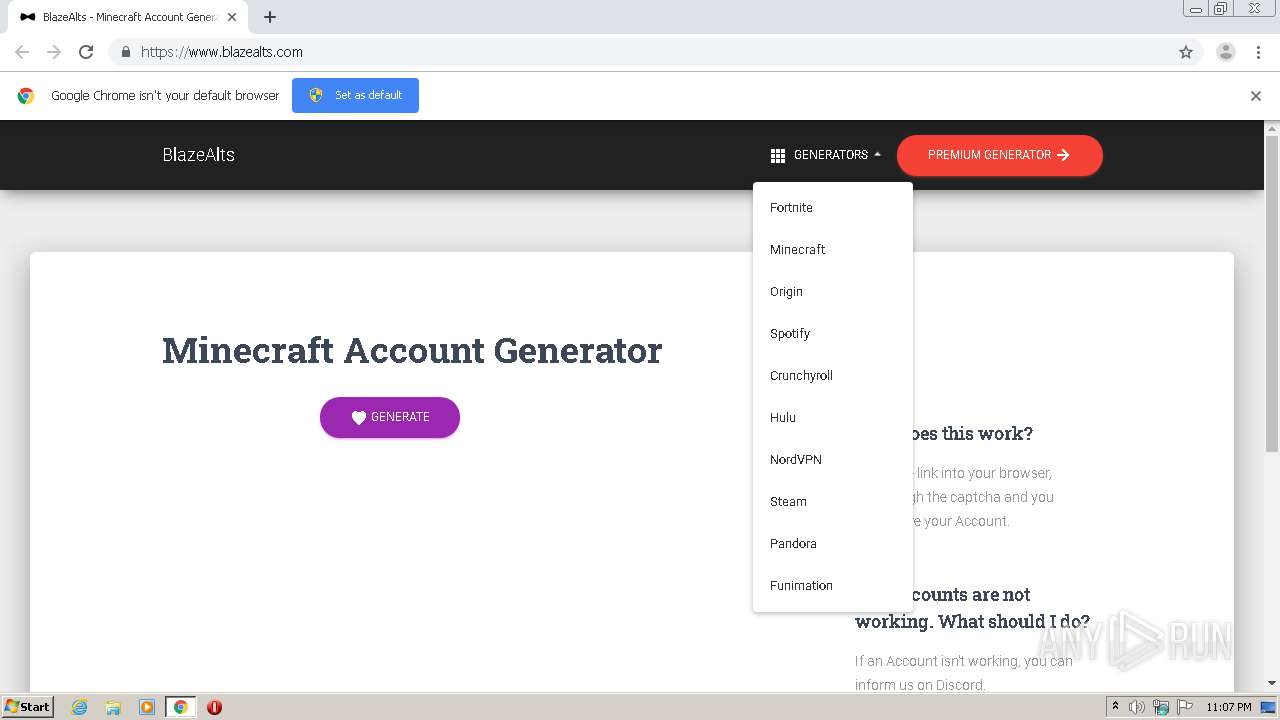This screenshot has height=720, width=1280.
Task: Choose Origin generator
Action: click(x=833, y=292)
